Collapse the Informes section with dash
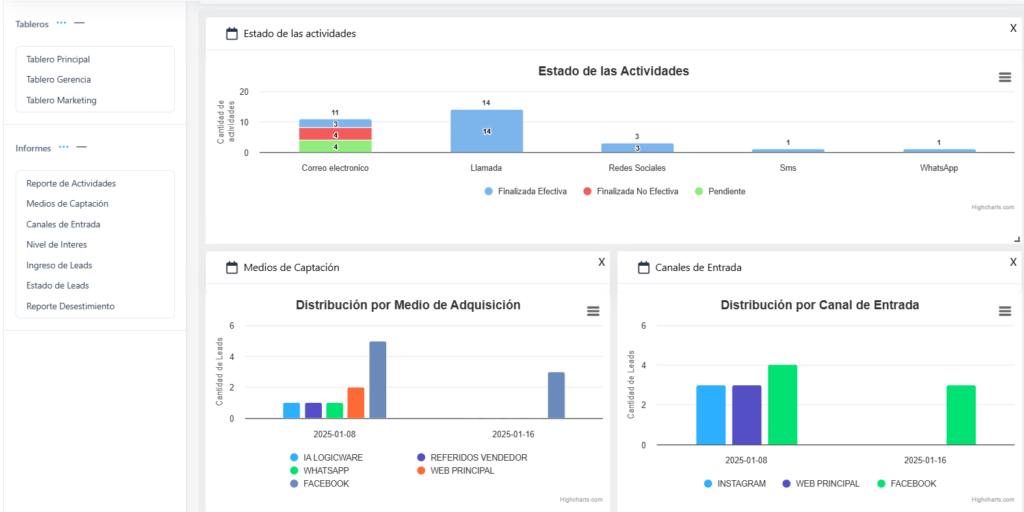 [x=82, y=147]
